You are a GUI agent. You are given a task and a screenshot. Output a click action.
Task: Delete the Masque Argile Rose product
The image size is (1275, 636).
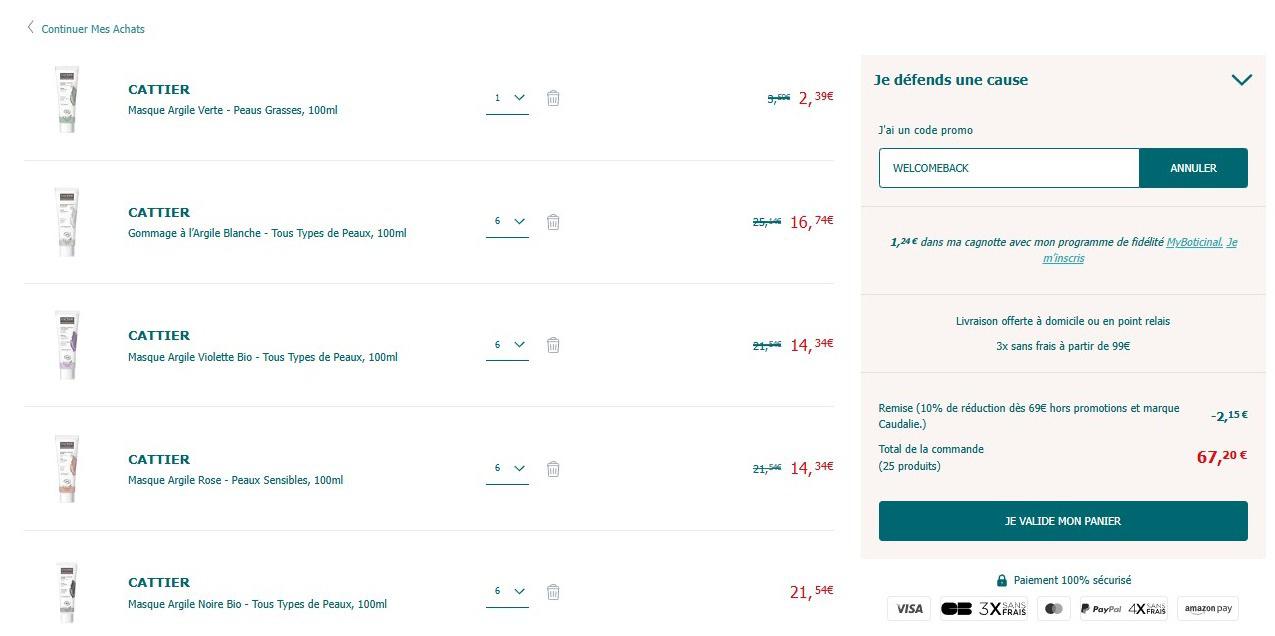(x=553, y=468)
